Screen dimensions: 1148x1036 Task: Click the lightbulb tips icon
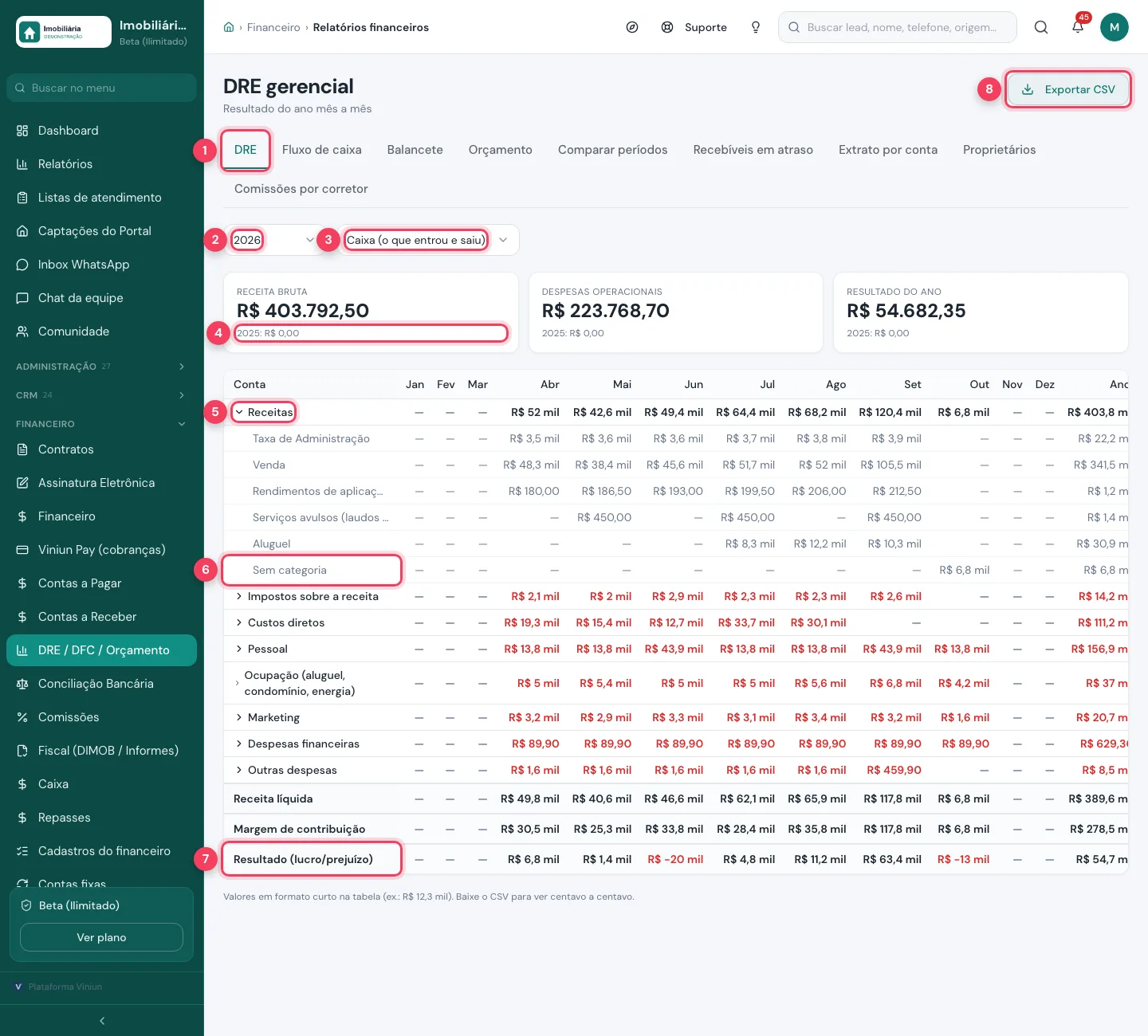coord(756,27)
